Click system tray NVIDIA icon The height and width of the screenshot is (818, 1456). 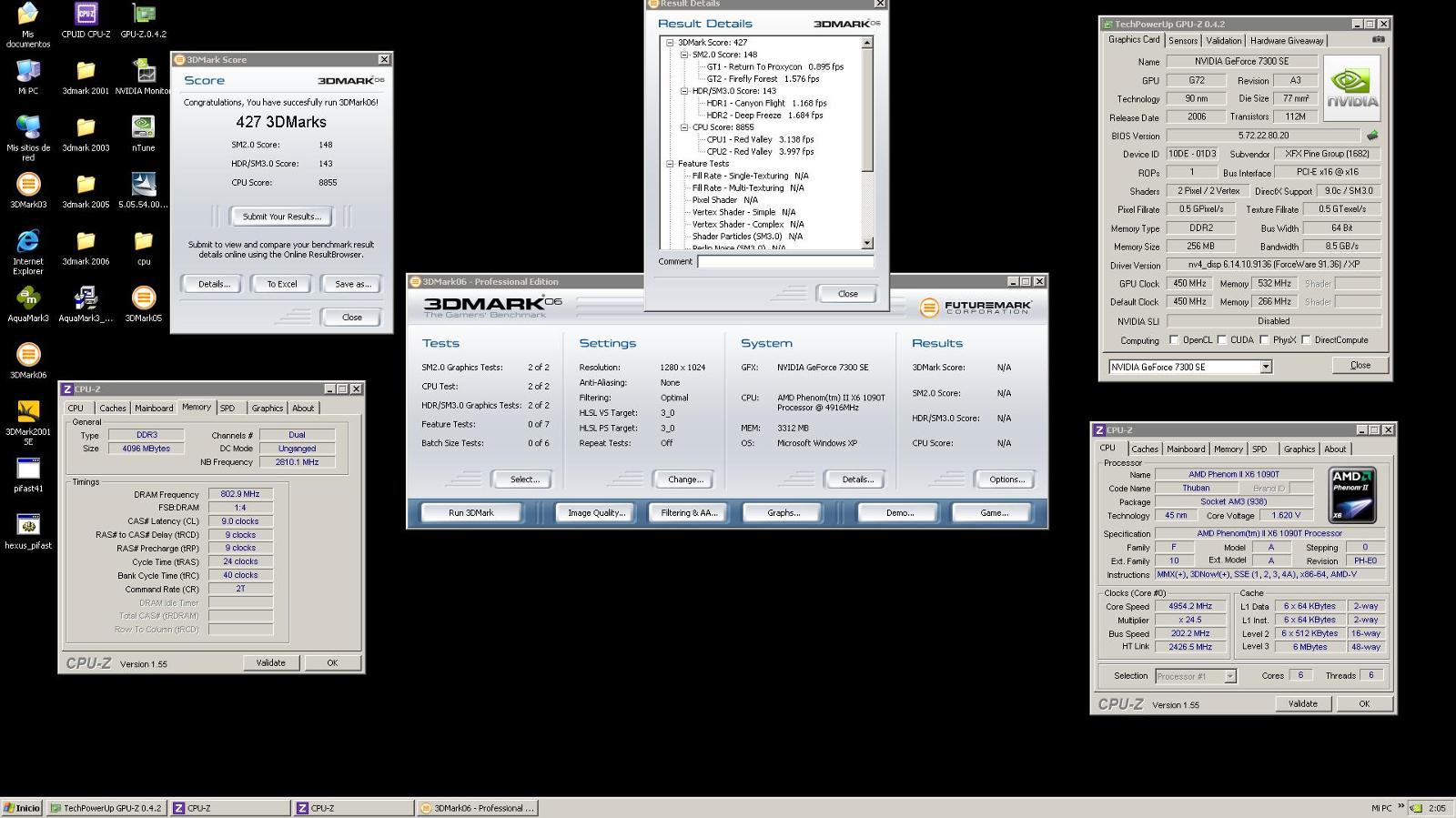1416,808
